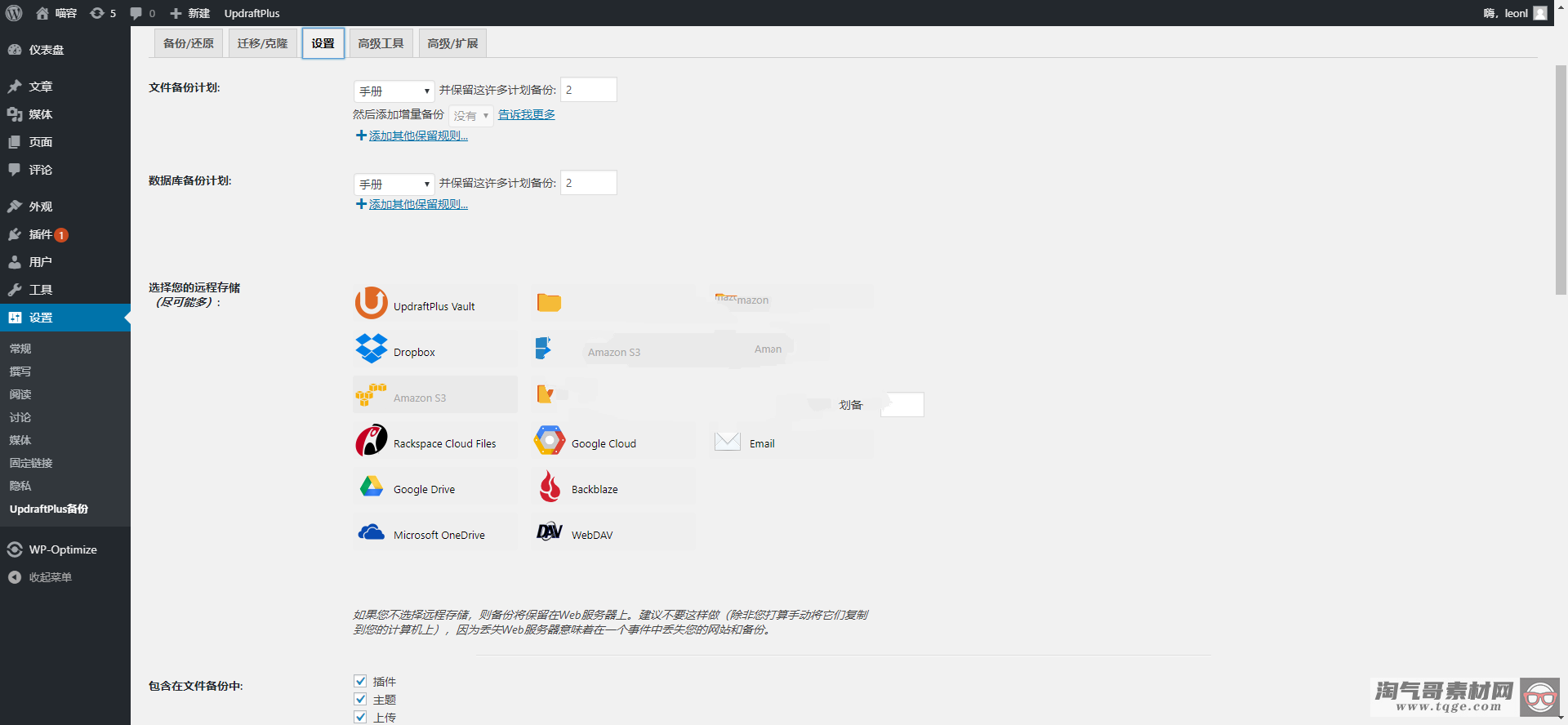The height and width of the screenshot is (725, 1568).
Task: Switch to the Backup/Restore tab
Action: (x=189, y=43)
